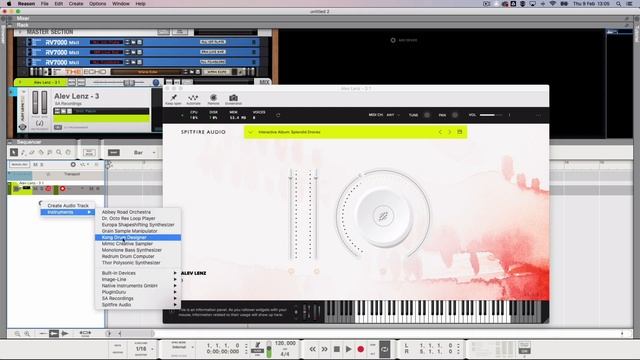Expand the Spitfire Audio submenu
The image size is (640, 360).
click(138, 304)
